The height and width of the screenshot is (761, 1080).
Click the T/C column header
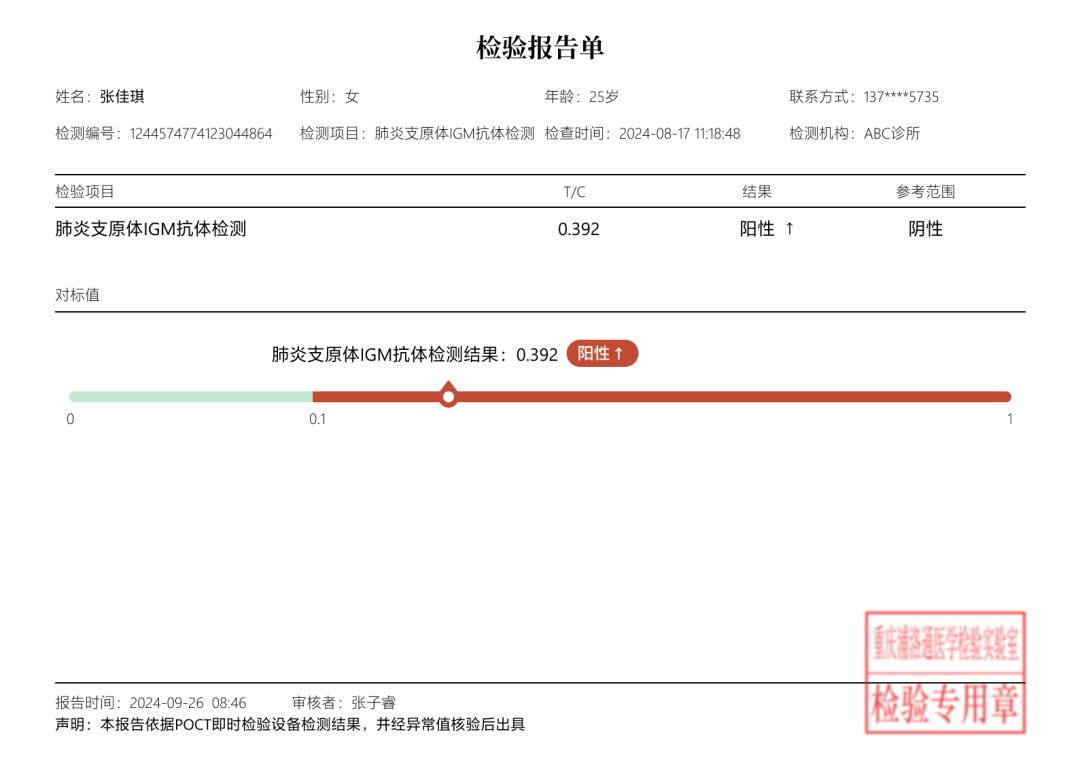tap(574, 192)
